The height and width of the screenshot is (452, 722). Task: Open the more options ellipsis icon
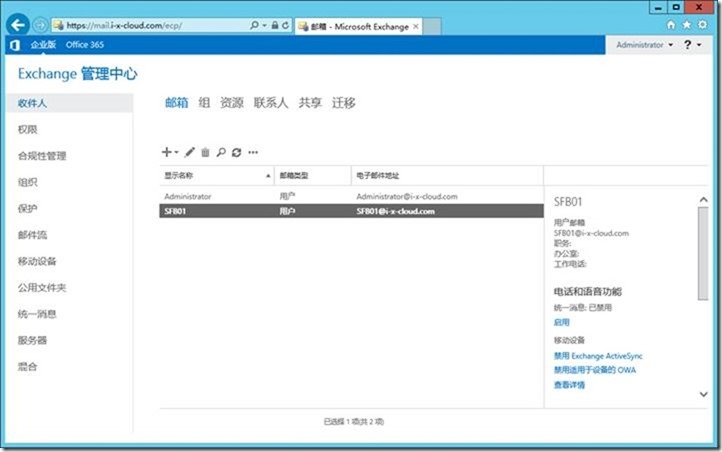pyautogui.click(x=253, y=152)
